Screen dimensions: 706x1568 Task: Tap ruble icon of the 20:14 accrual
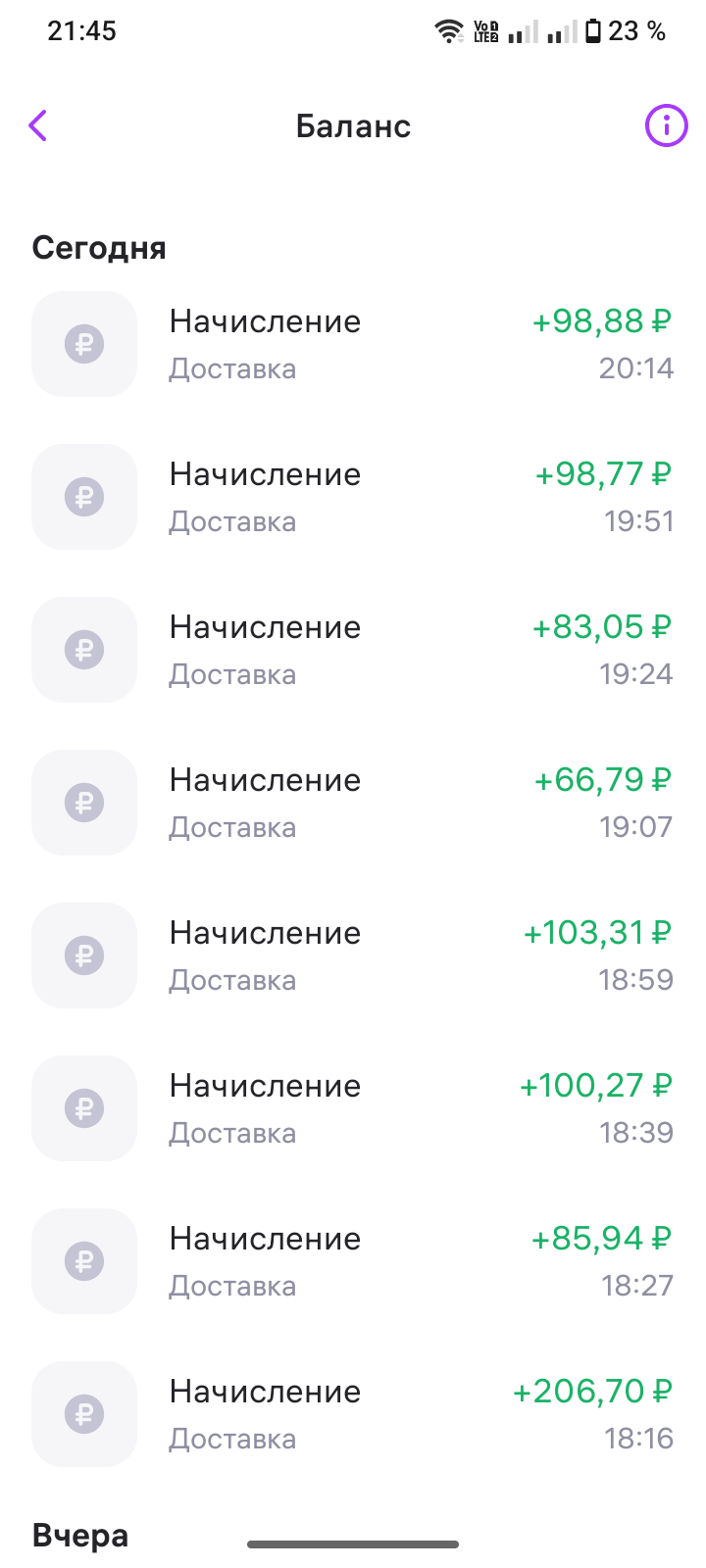click(84, 344)
